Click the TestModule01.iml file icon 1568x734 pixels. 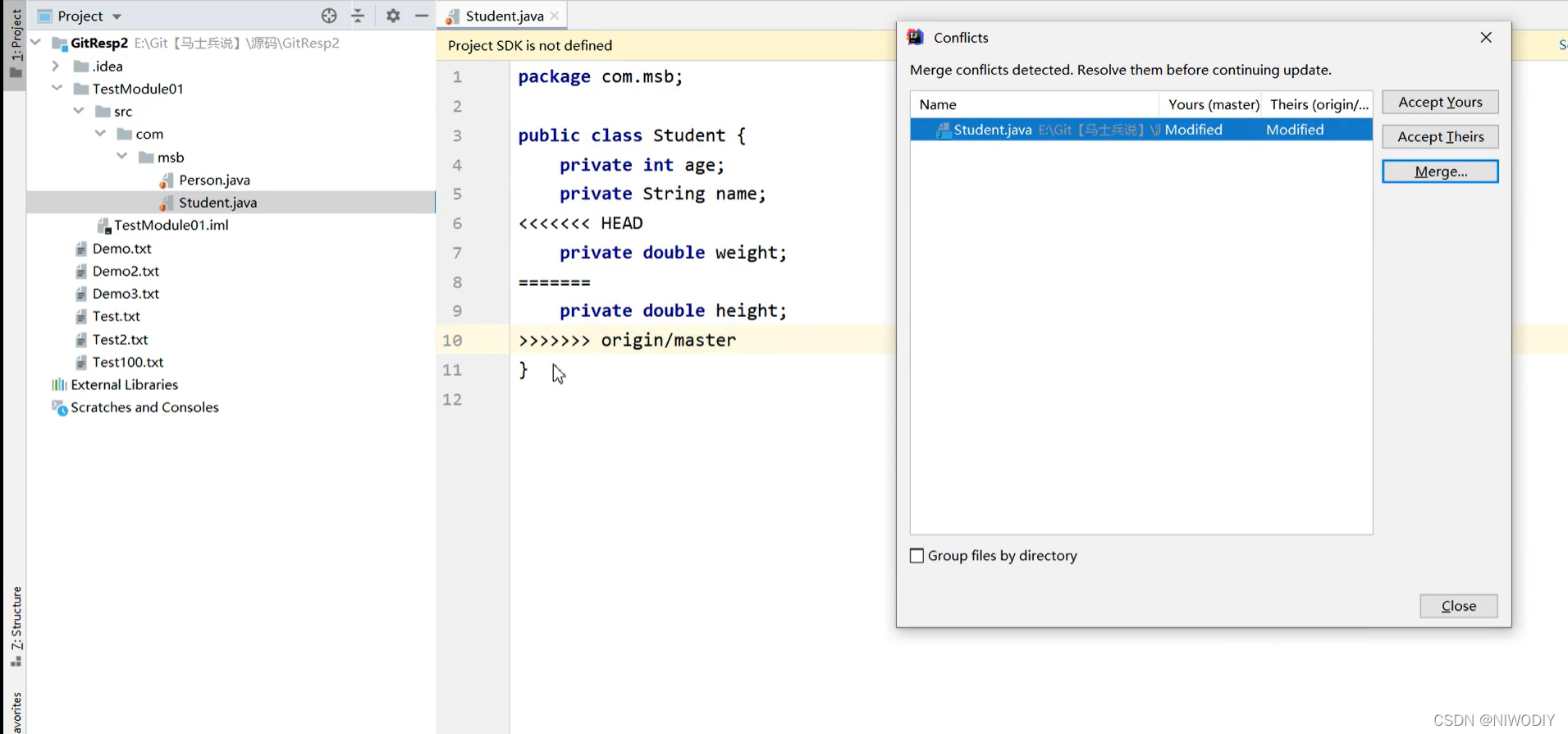103,225
